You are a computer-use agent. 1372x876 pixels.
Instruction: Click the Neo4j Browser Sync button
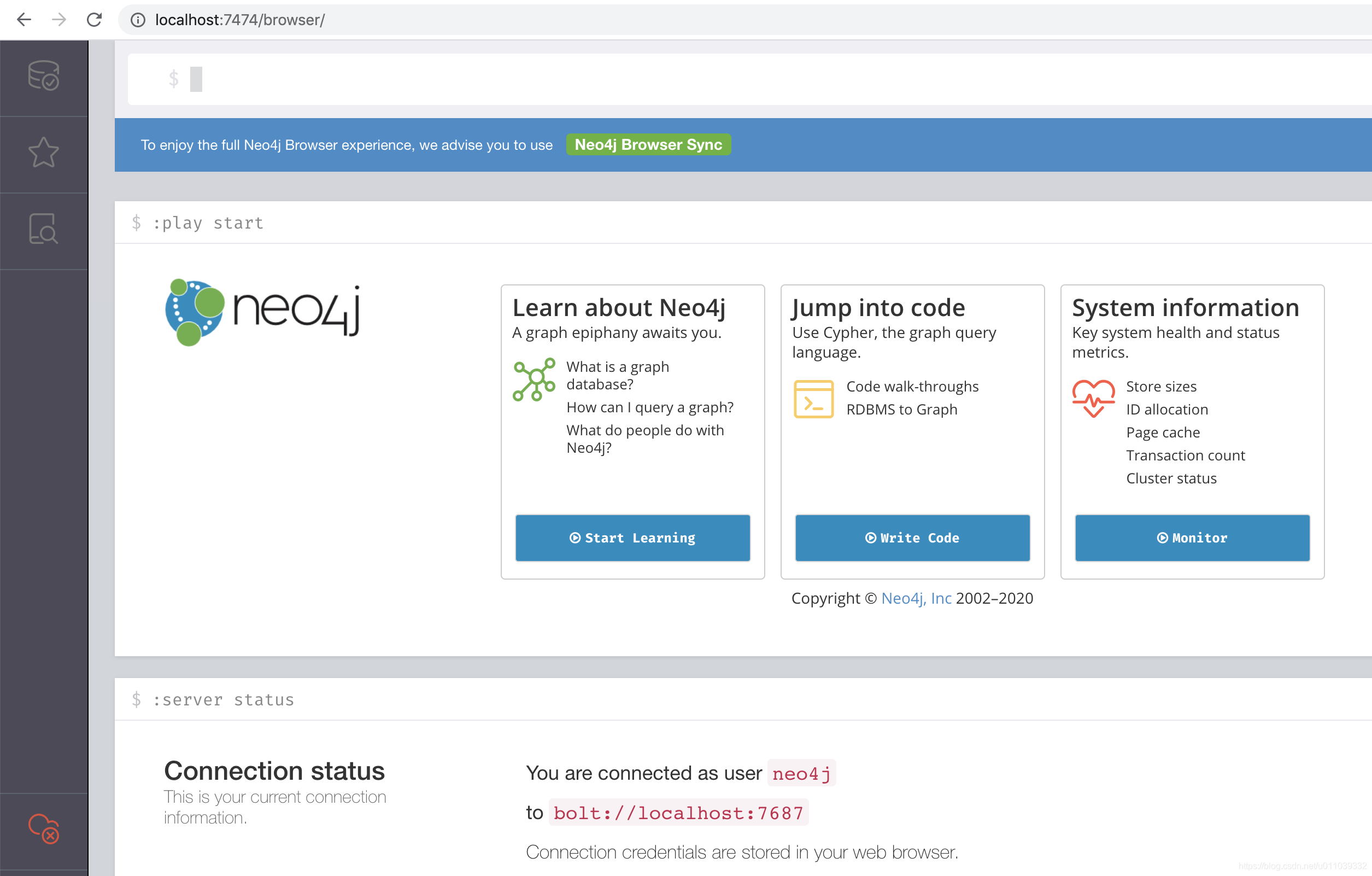(x=648, y=144)
